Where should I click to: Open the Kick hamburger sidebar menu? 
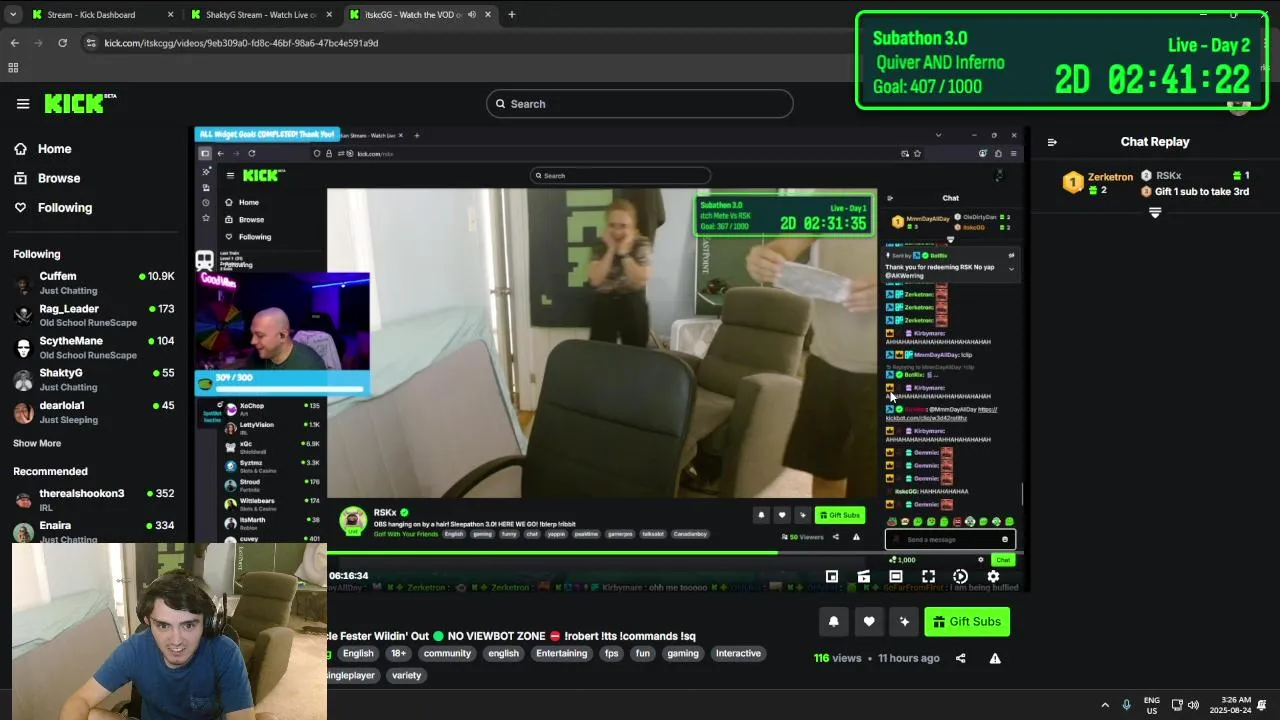pyautogui.click(x=23, y=104)
